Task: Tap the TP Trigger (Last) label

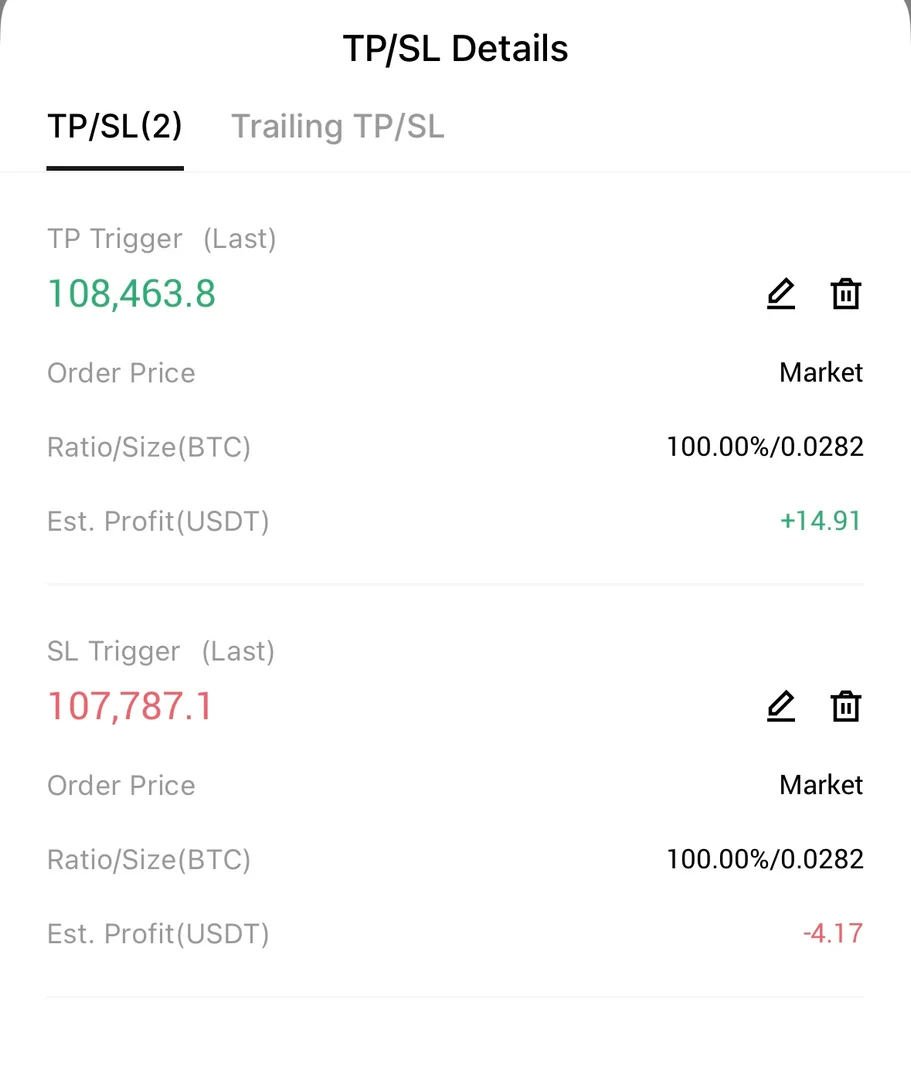Action: [161, 239]
